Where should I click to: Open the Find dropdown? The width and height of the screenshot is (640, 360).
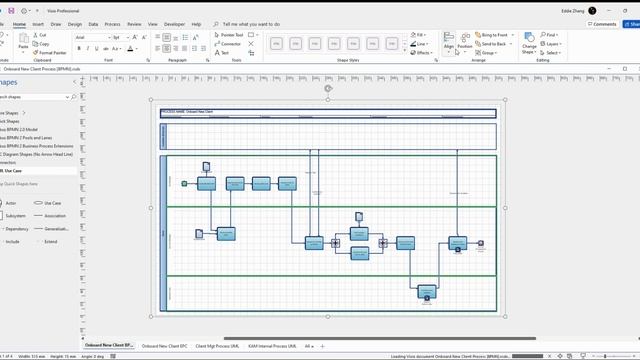[549, 35]
